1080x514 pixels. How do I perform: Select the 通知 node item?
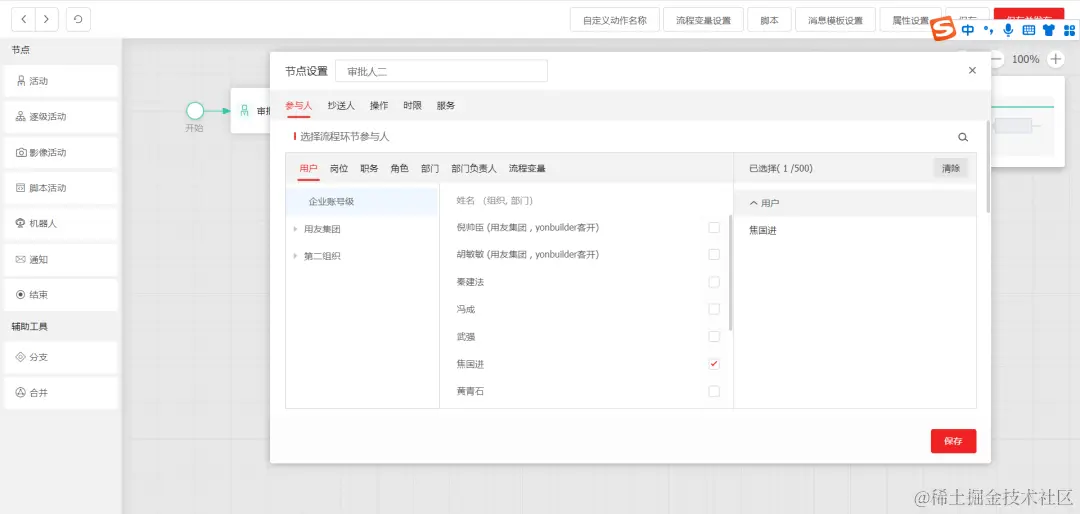click(61, 260)
